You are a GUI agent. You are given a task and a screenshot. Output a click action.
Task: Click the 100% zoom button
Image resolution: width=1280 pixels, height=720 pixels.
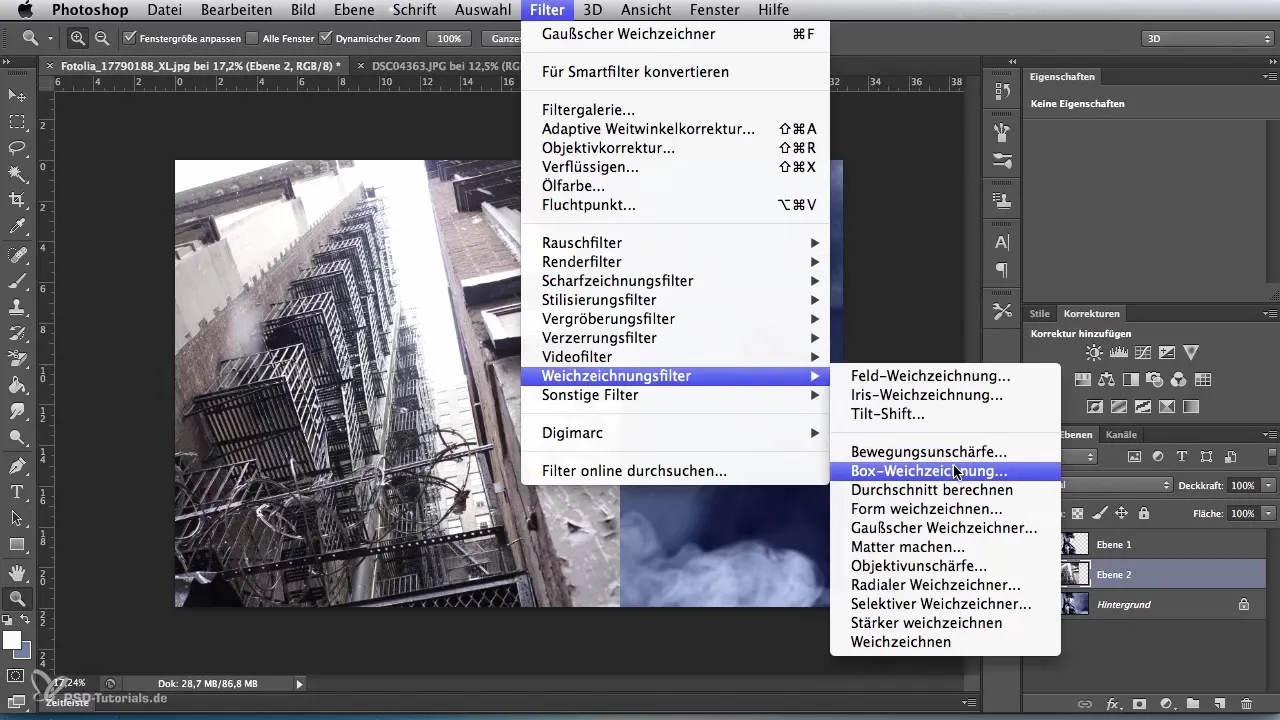coord(449,38)
